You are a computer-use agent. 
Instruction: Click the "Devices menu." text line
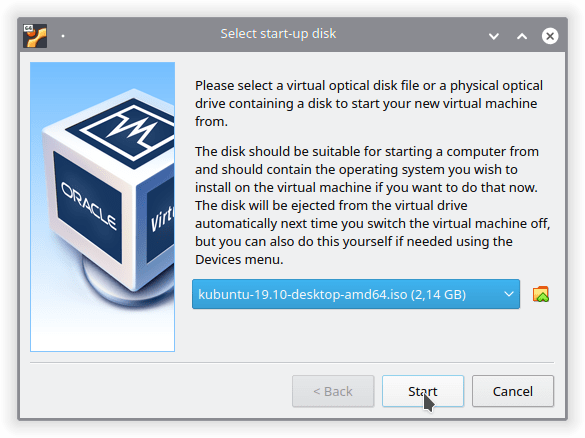point(239,259)
